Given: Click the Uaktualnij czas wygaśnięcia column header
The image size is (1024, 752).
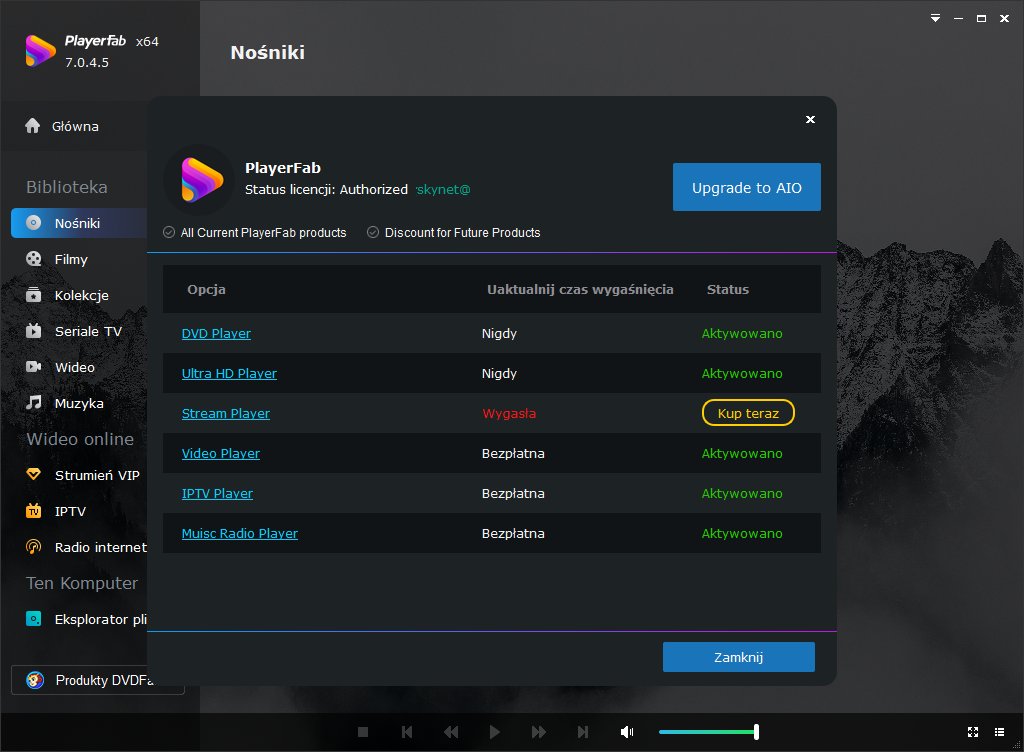Looking at the screenshot, I should click(580, 289).
